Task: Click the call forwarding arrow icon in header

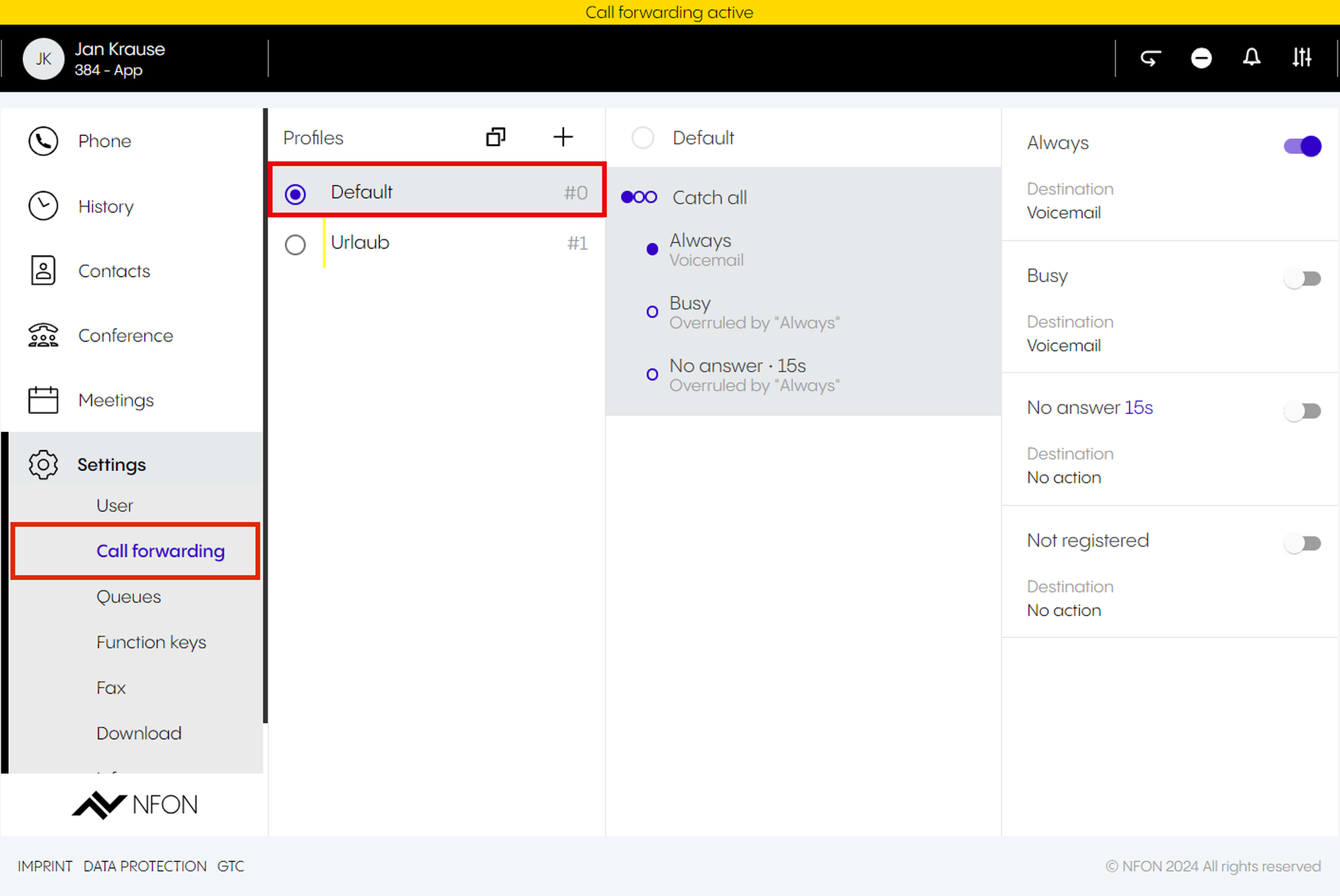Action: (1150, 58)
